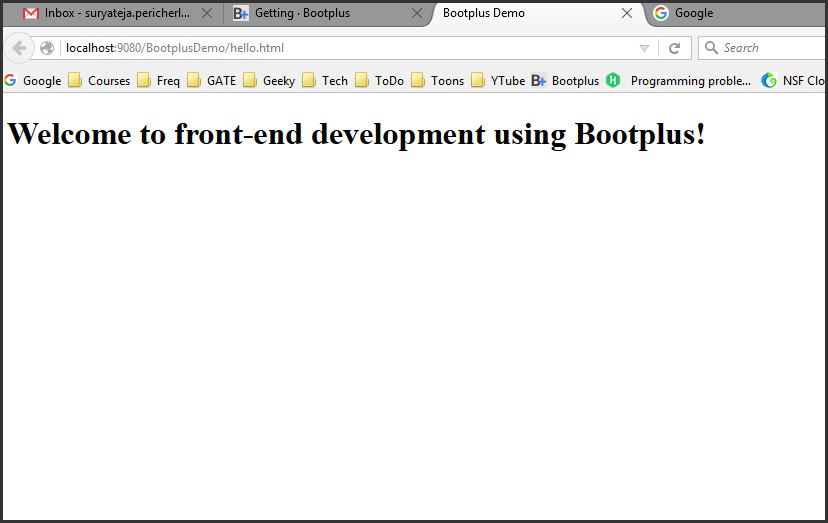
Task: Click the Bootplus B+ tab favicon
Action: (x=240, y=13)
